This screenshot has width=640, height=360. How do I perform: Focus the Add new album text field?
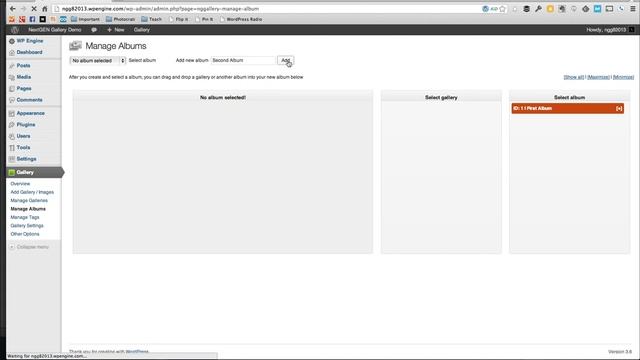(243, 60)
